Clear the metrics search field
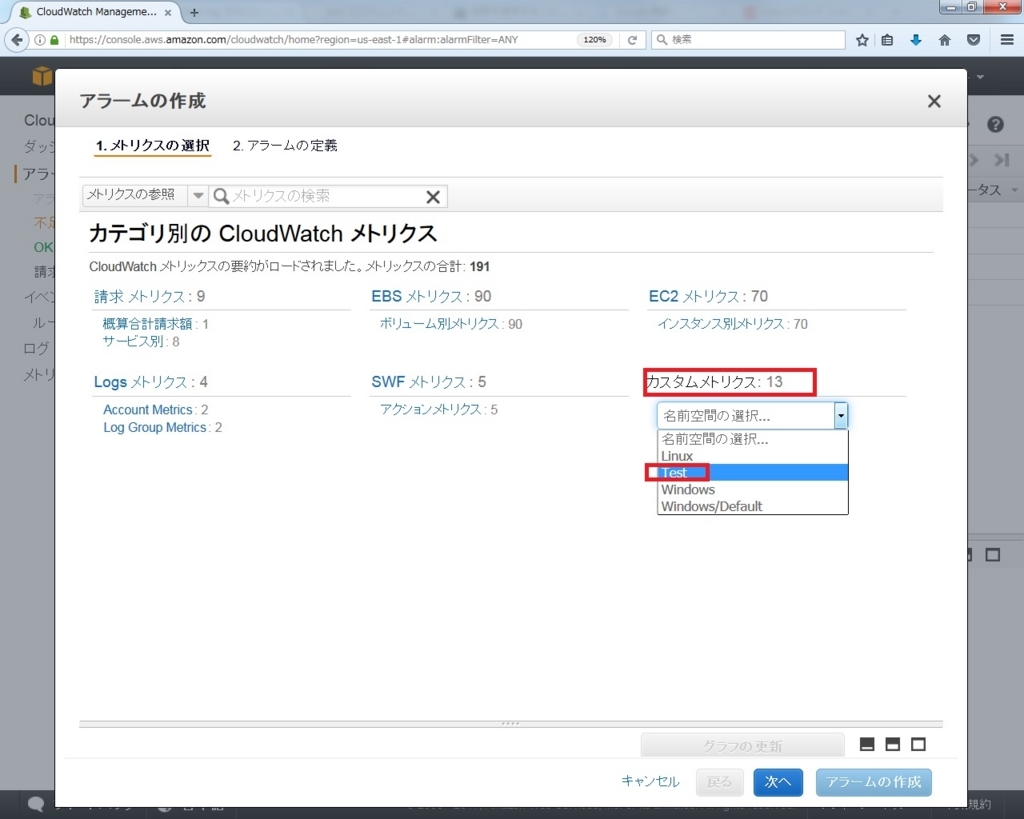1024x819 pixels. coord(432,197)
